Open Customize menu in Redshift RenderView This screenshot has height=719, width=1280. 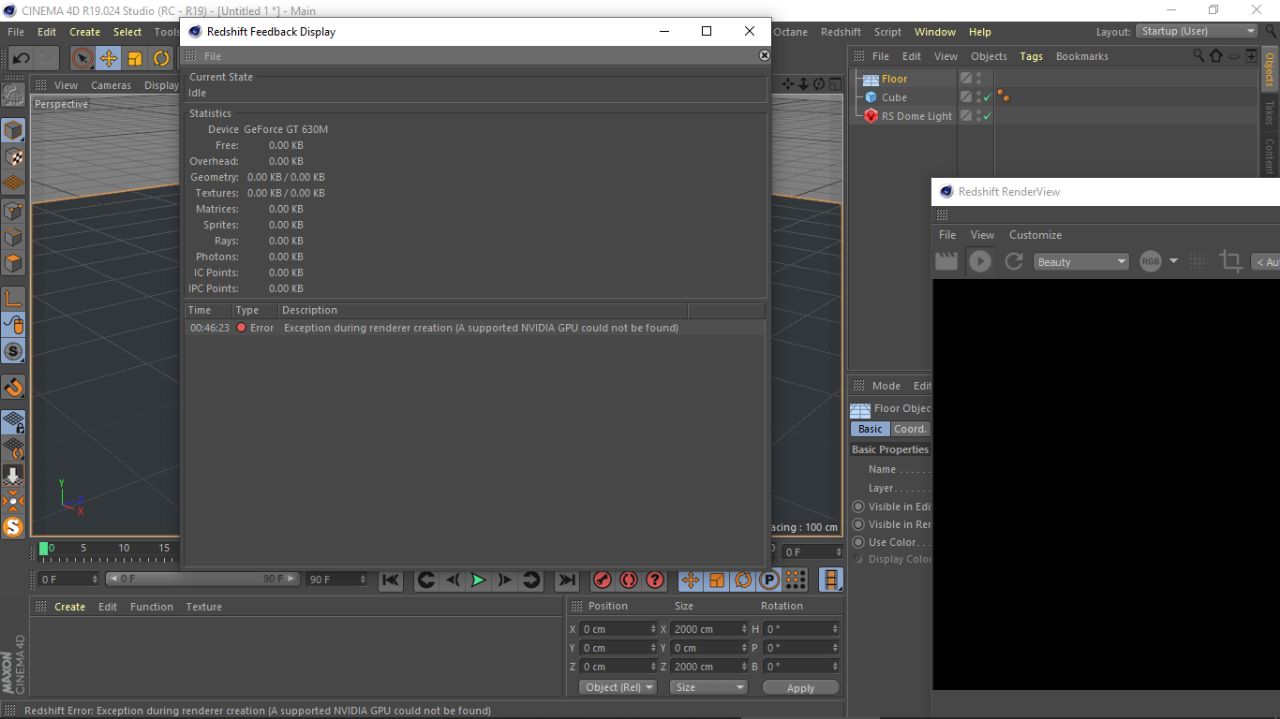coord(1035,235)
